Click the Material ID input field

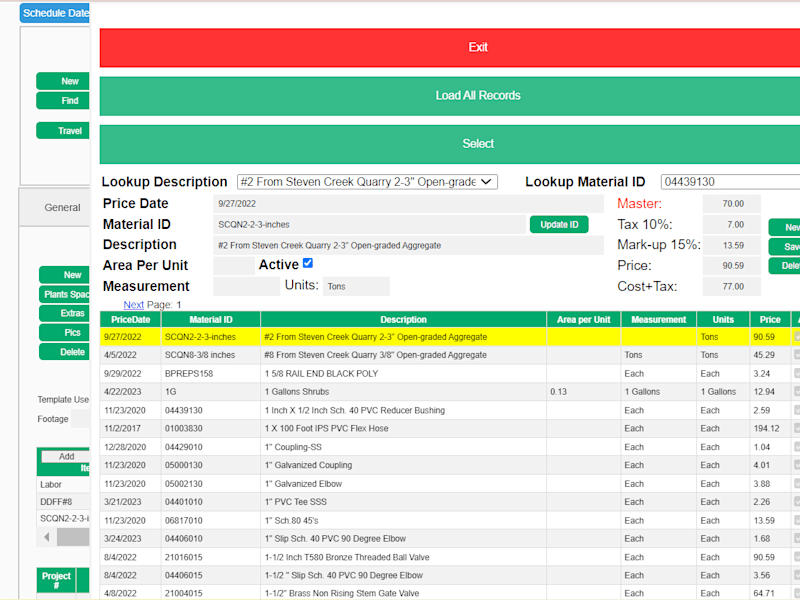tap(369, 224)
